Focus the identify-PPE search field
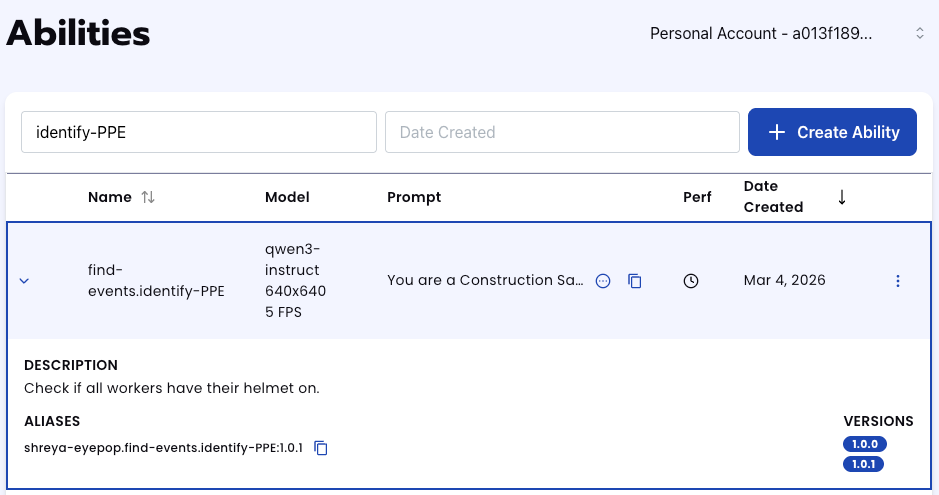Screen dimensions: 939x495 pos(199,132)
